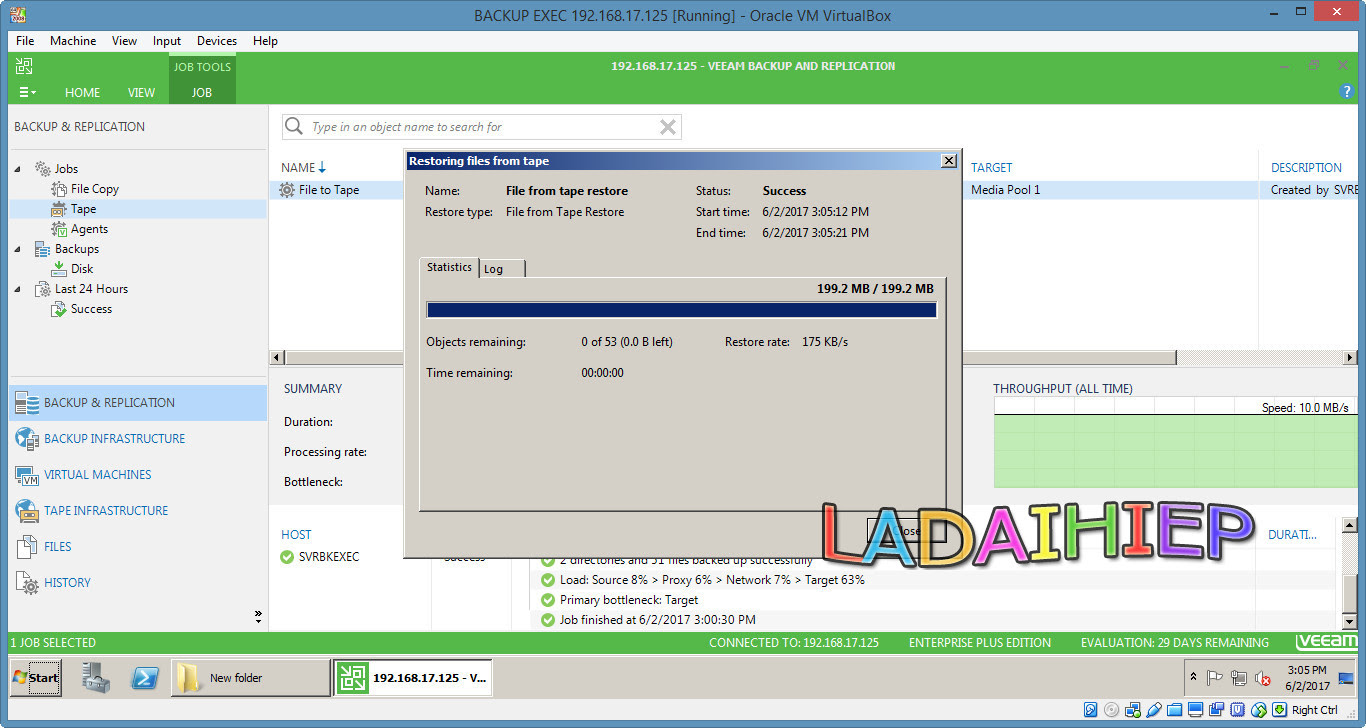Screen dimensions: 1366x728
Task: Click the Jobs gear icon
Action: point(43,169)
